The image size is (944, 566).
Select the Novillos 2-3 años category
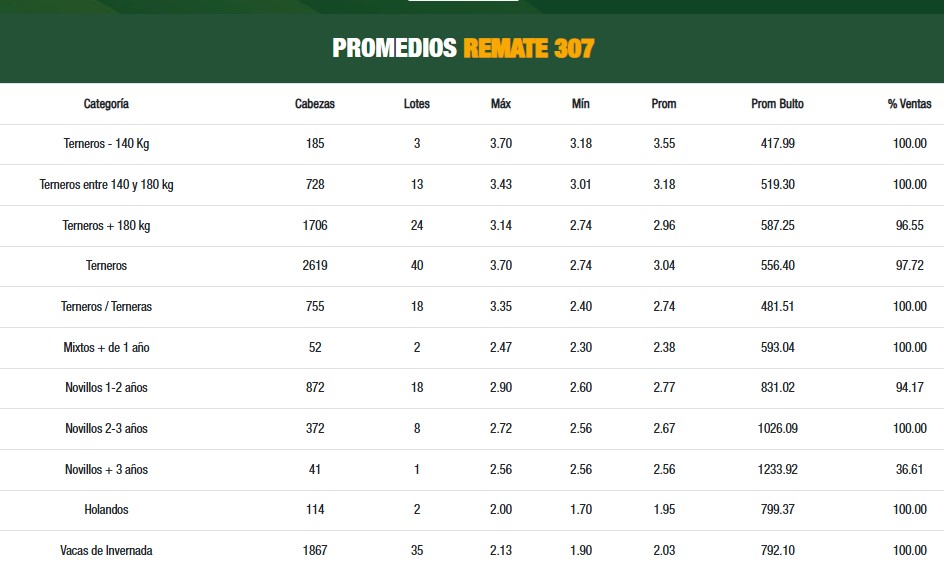(106, 429)
